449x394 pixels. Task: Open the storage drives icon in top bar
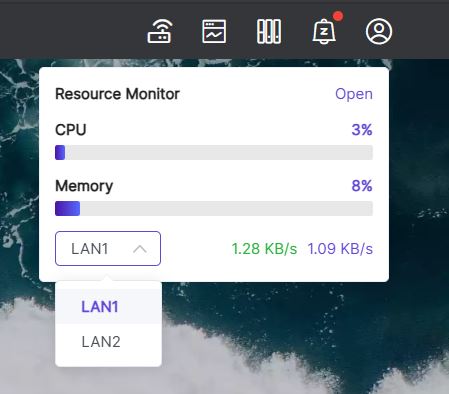269,31
